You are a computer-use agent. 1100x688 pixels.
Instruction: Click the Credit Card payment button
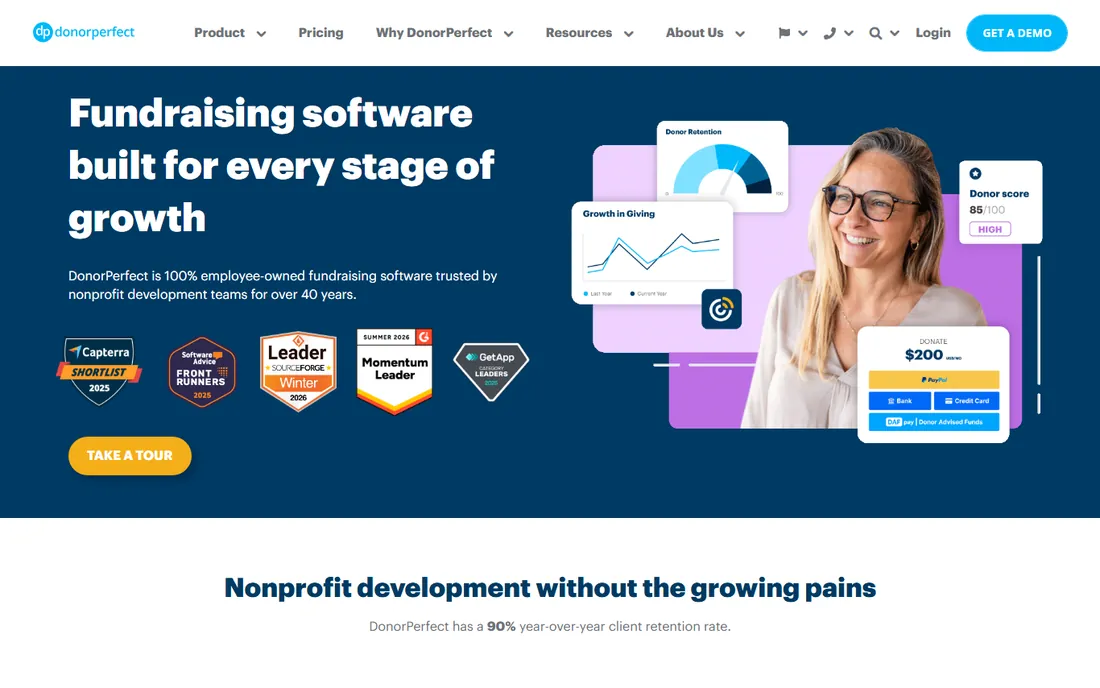[967, 401]
